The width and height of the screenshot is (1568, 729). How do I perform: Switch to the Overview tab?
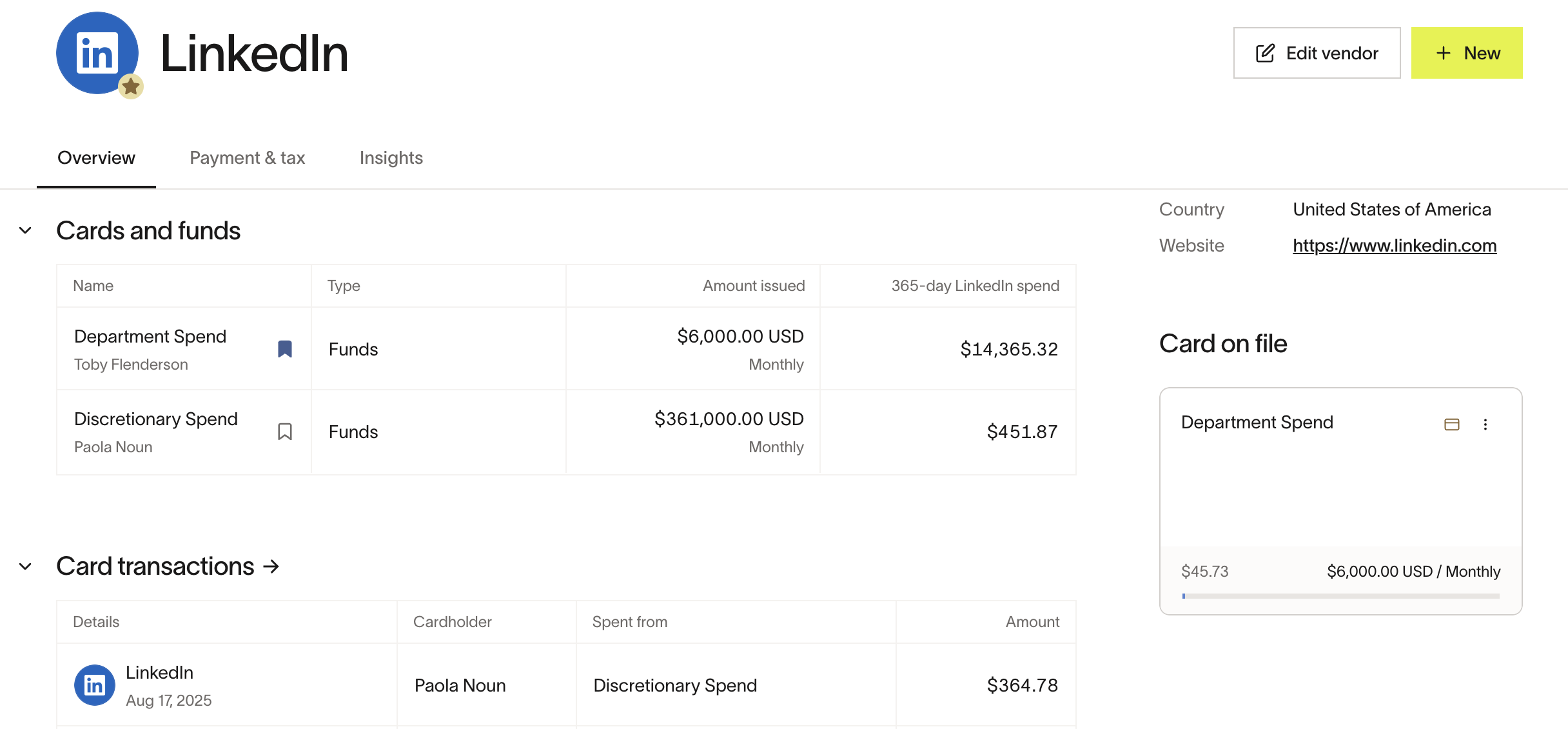96,158
